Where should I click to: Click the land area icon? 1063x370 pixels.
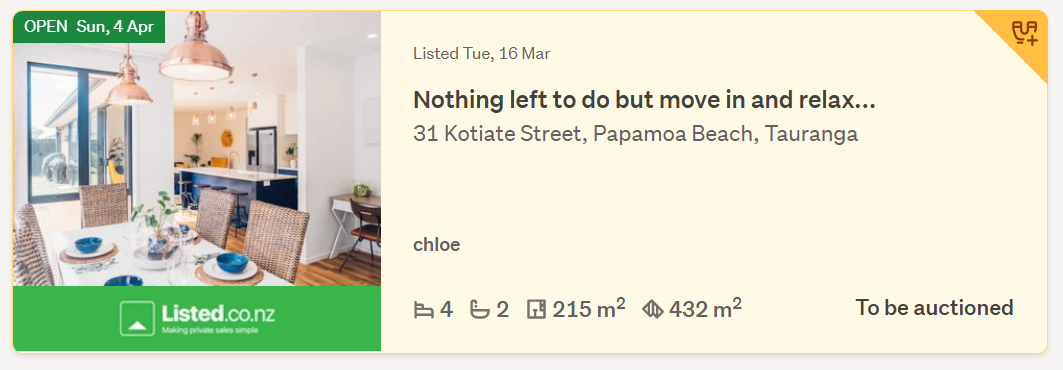pyautogui.click(x=652, y=310)
